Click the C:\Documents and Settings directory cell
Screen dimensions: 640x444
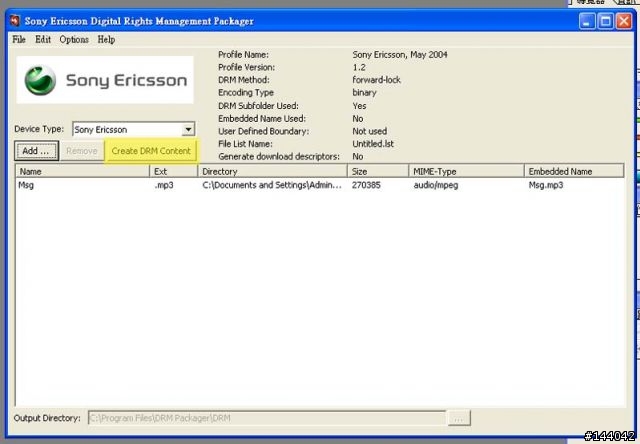pos(272,185)
